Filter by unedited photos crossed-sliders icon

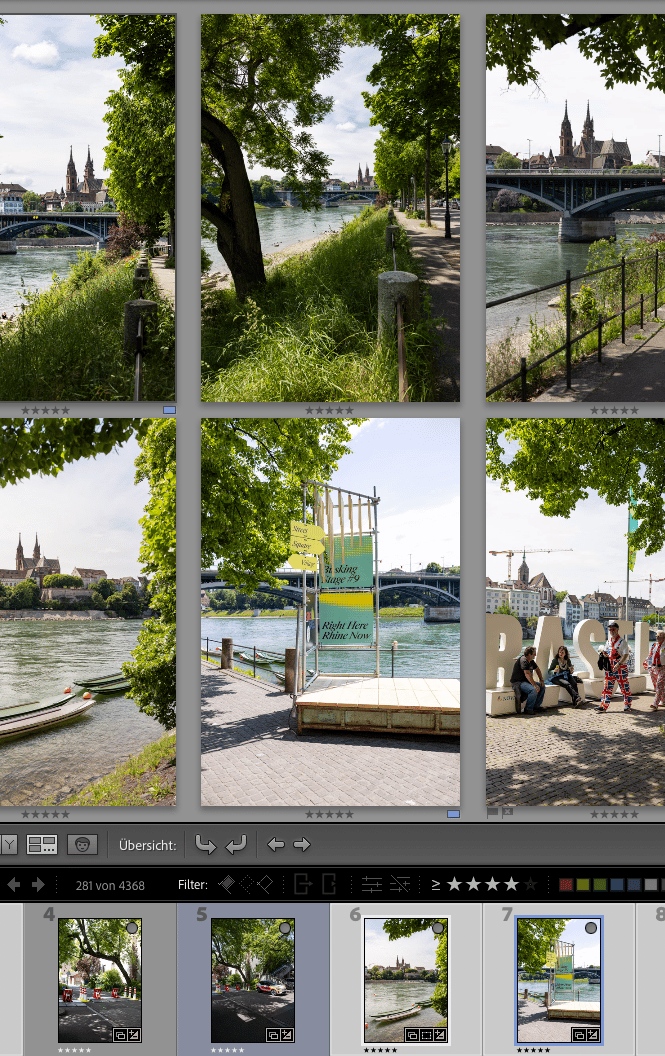pyautogui.click(x=400, y=884)
